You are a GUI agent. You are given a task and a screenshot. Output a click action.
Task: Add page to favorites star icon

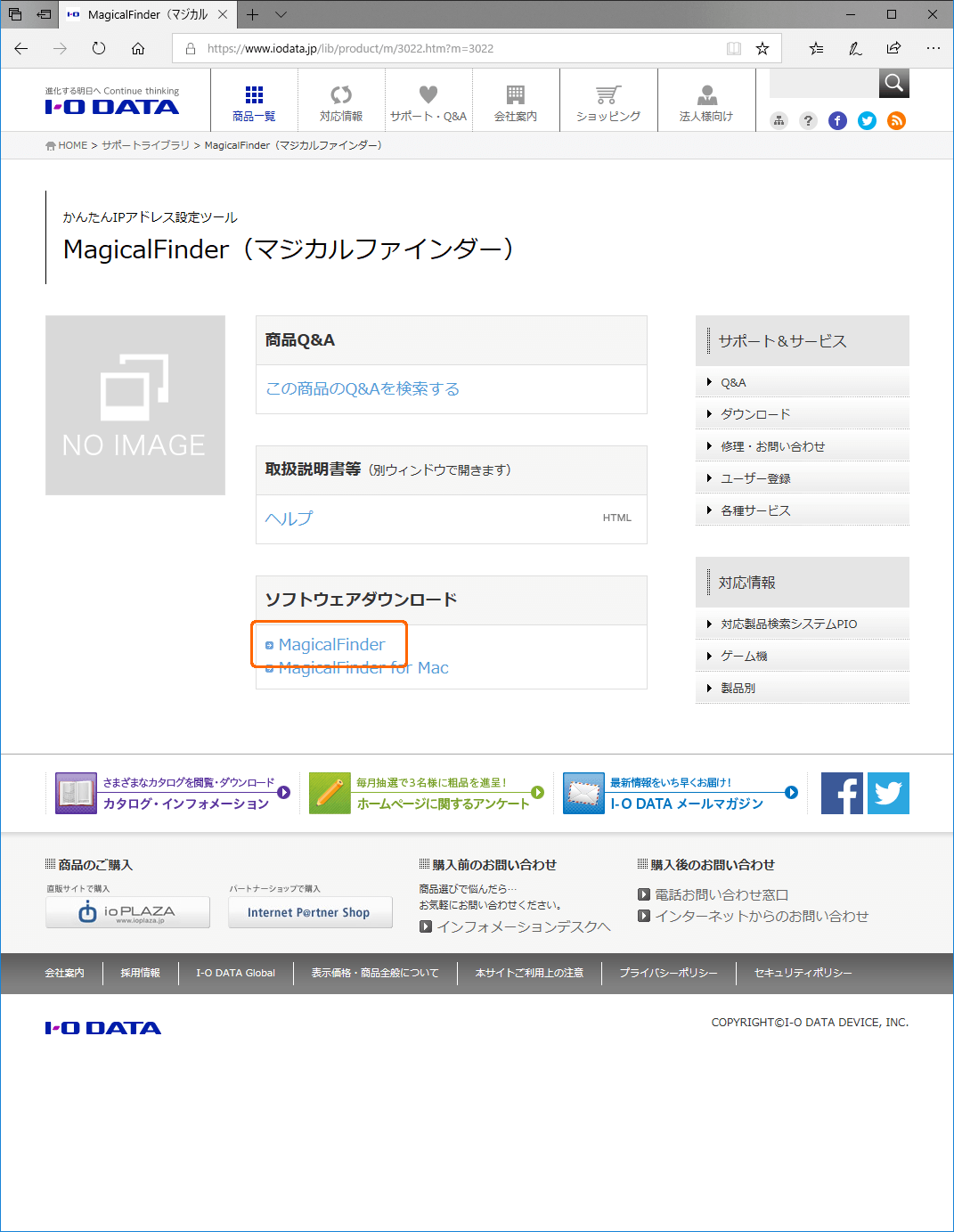coord(762,49)
